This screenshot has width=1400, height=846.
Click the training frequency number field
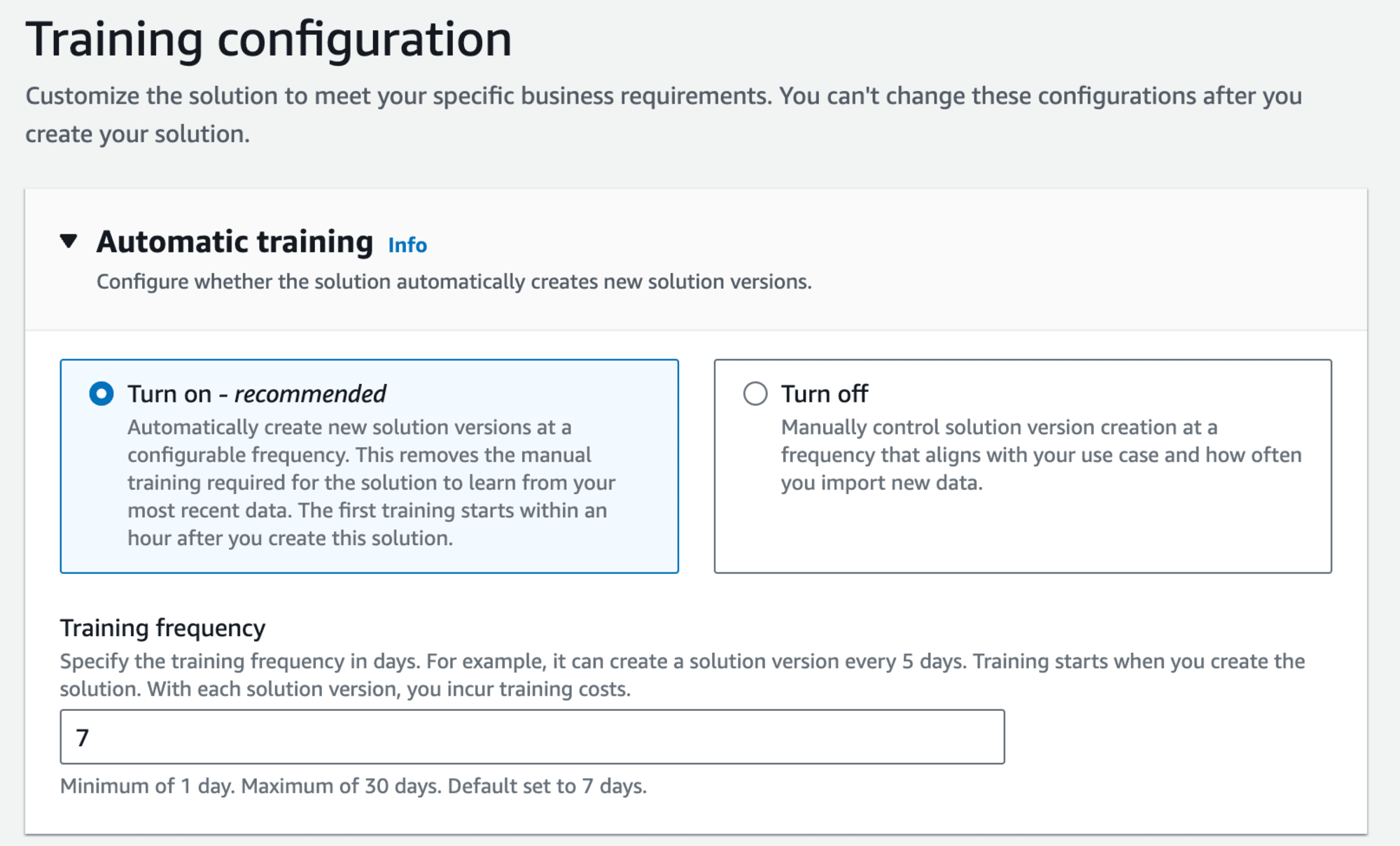[533, 736]
